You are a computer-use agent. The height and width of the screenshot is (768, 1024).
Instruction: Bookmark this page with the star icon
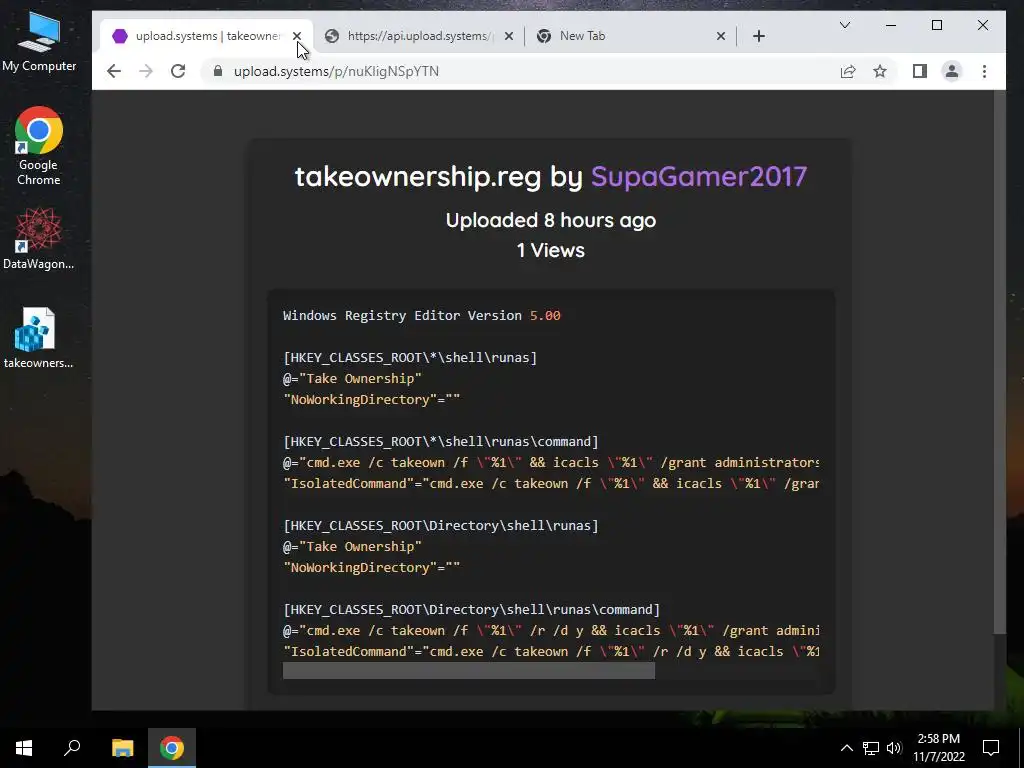pyautogui.click(x=880, y=71)
